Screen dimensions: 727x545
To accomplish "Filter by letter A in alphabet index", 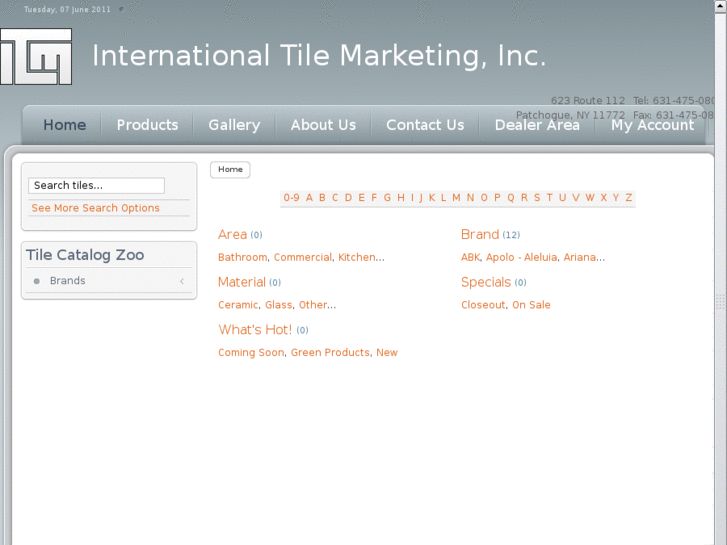I will 309,198.
